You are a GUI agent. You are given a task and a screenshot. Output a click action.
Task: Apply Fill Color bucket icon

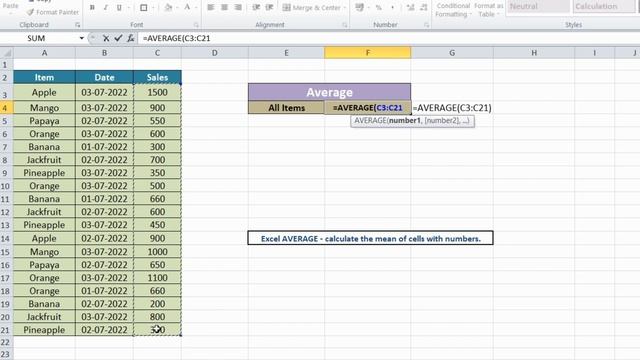click(x=168, y=7)
